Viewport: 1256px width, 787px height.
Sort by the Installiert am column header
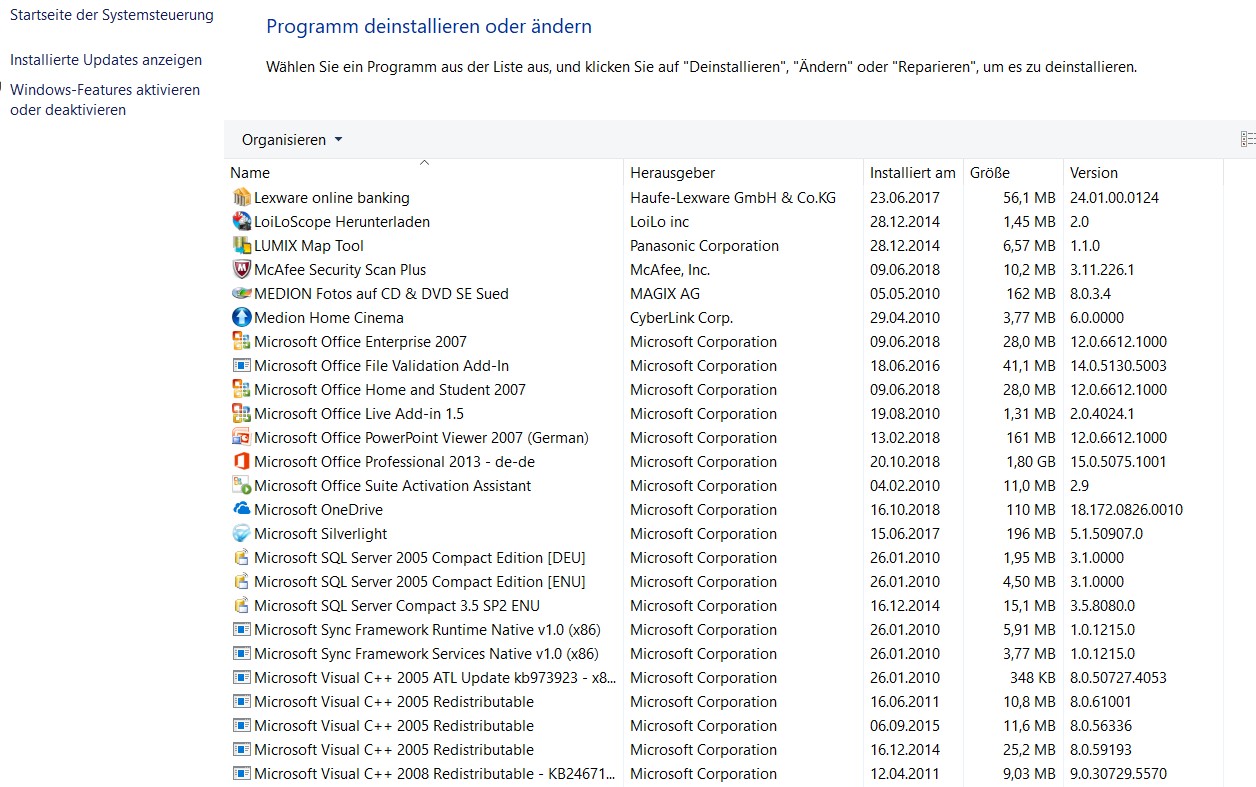coord(913,172)
